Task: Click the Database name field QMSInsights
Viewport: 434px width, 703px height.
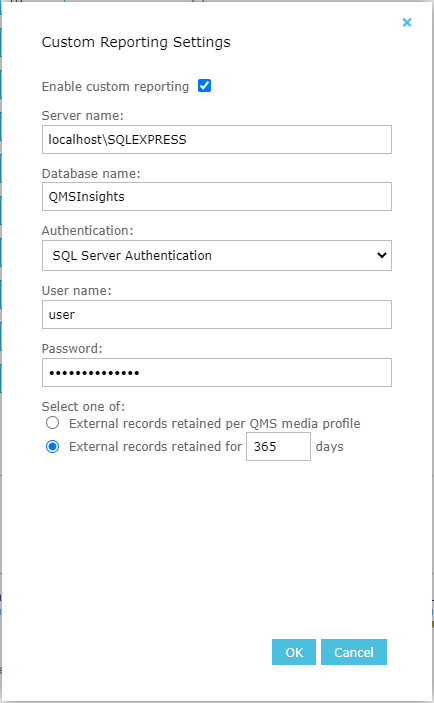Action: (217, 196)
